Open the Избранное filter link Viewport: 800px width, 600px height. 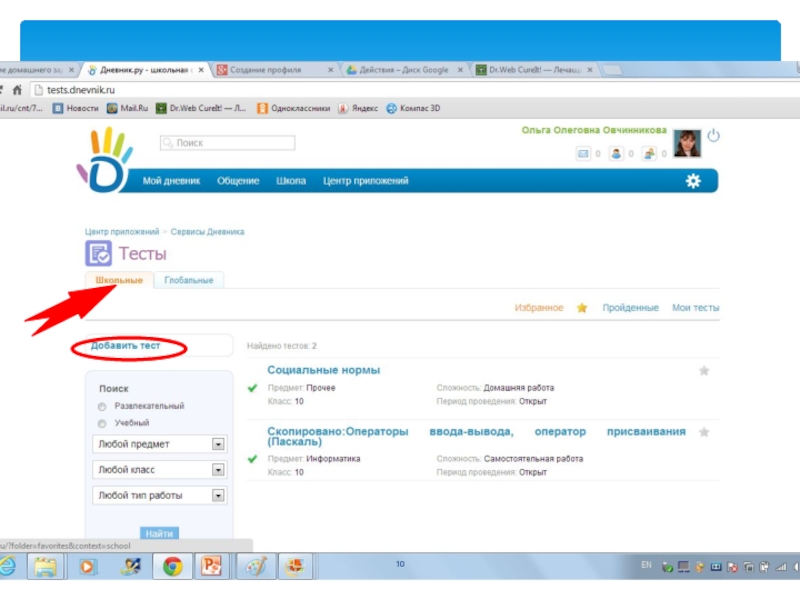[x=539, y=308]
